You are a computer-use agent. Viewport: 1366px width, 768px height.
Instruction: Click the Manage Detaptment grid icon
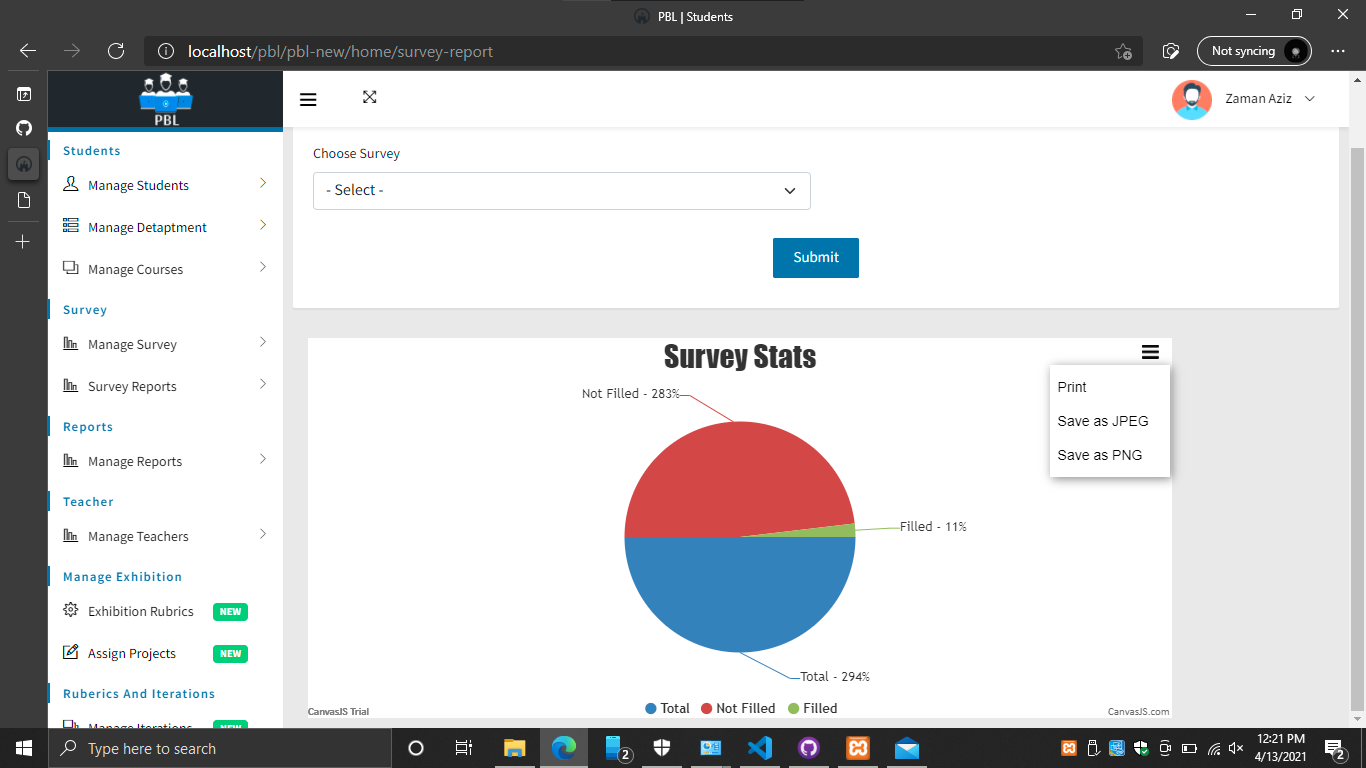click(70, 226)
